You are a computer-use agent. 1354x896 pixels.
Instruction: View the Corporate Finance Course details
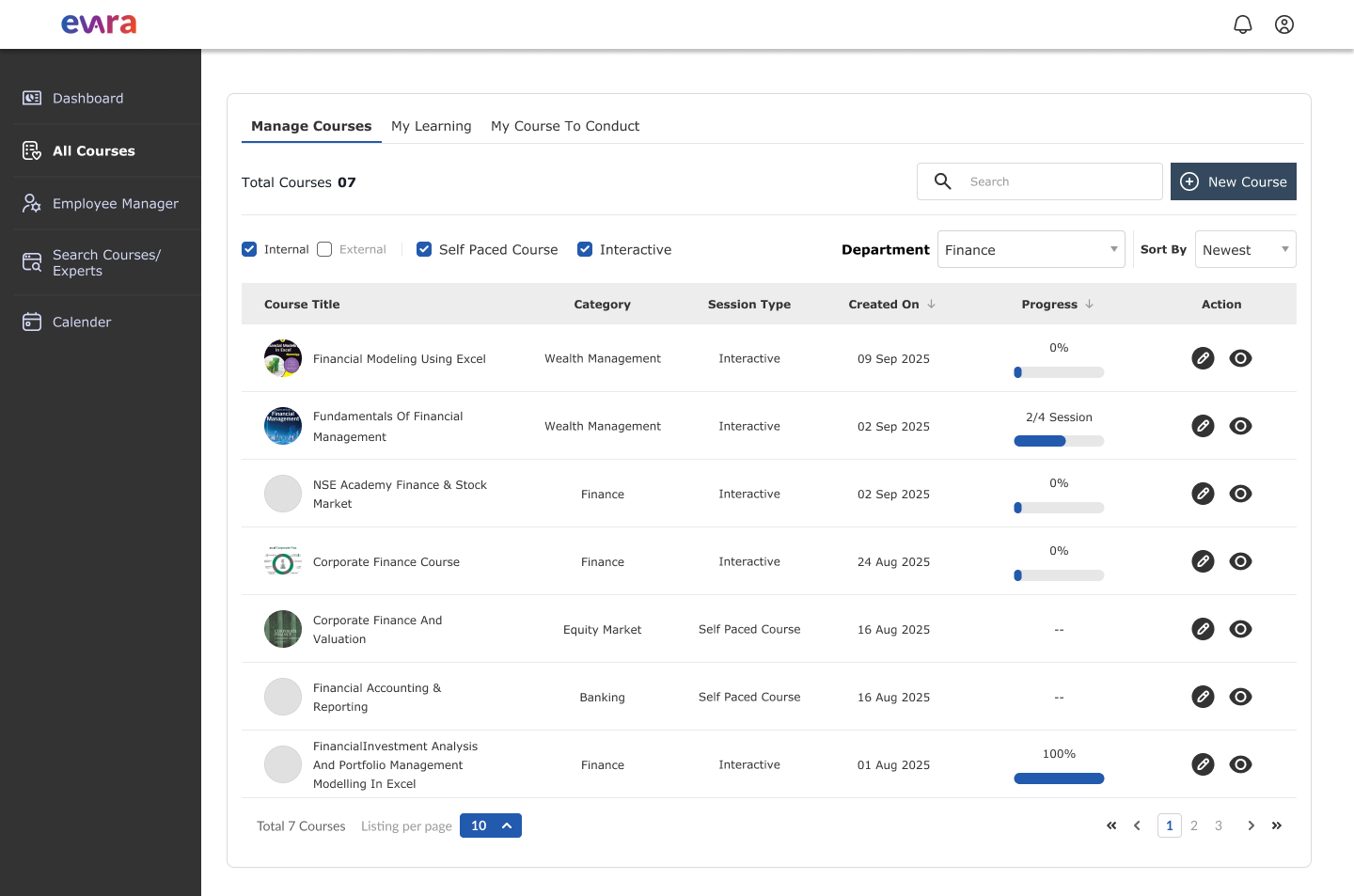click(1240, 561)
